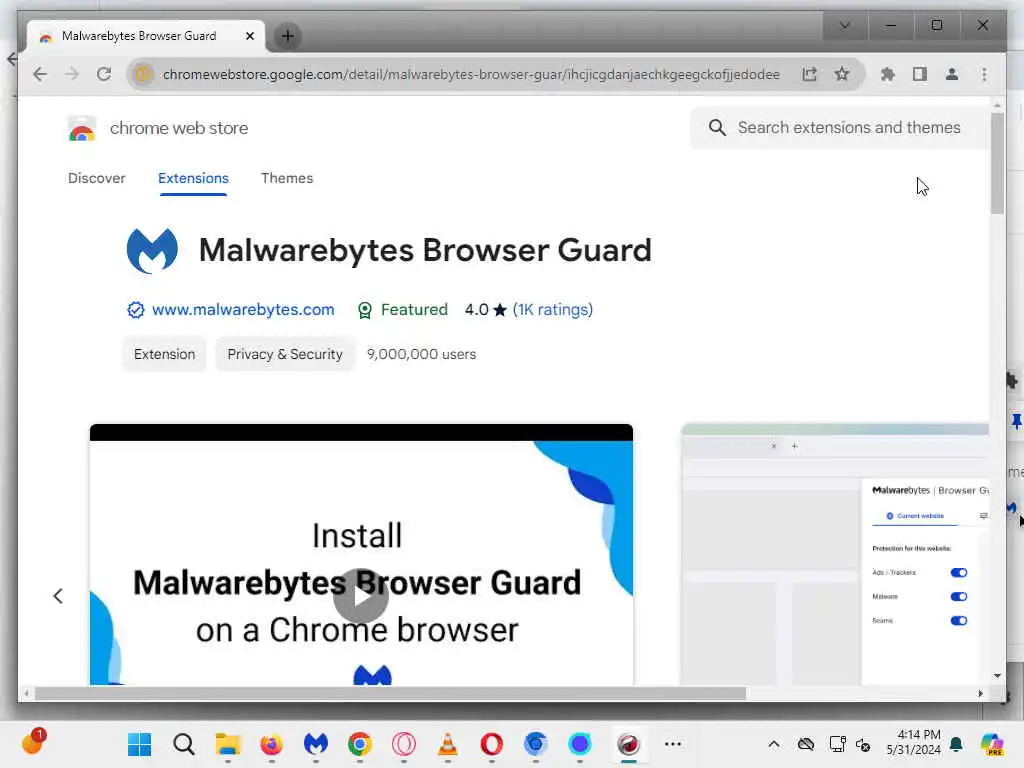Image resolution: width=1024 pixels, height=768 pixels.
Task: Show more taskbar apps with ellipsis
Action: (x=673, y=744)
